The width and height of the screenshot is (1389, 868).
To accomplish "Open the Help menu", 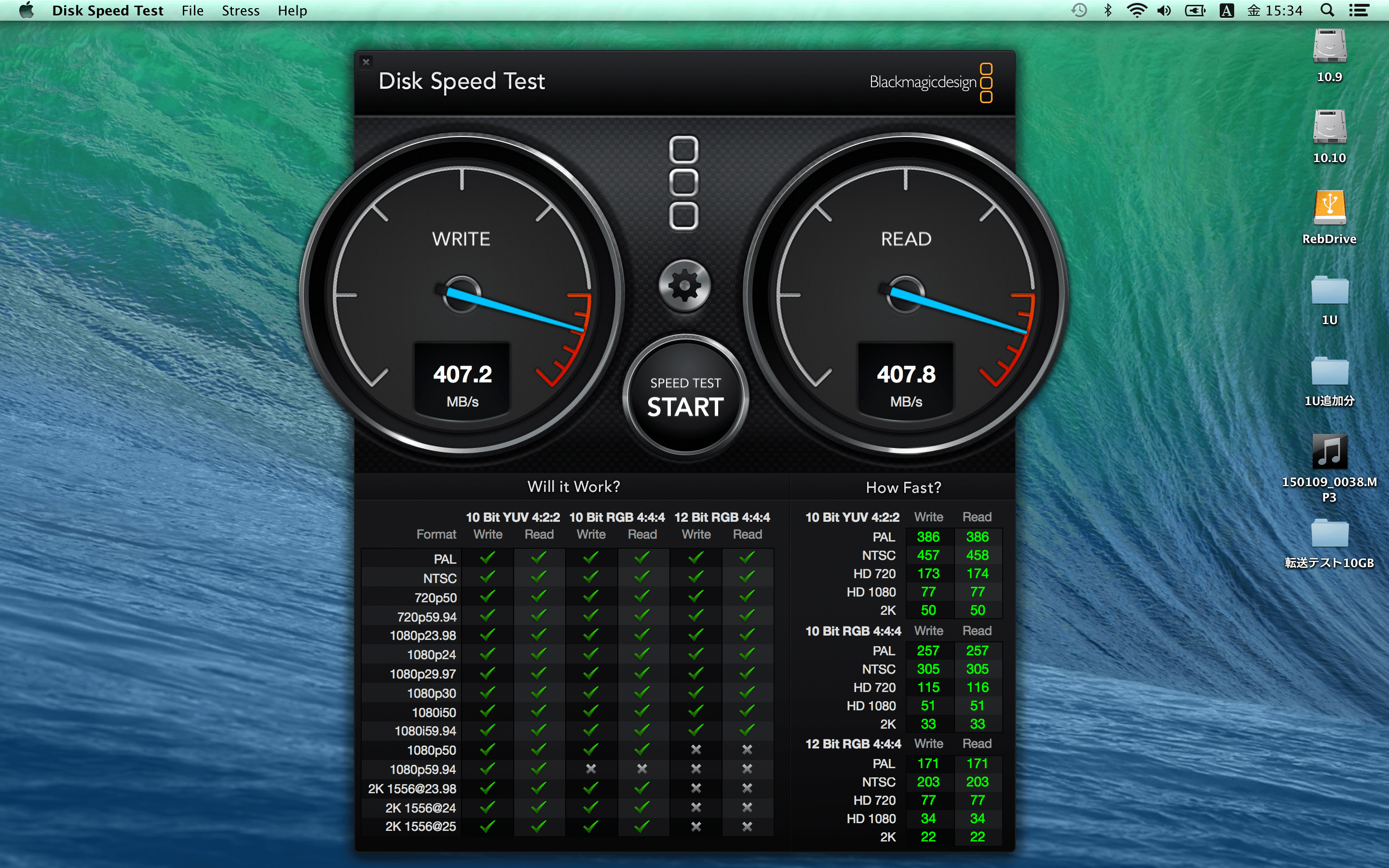I will pyautogui.click(x=293, y=10).
